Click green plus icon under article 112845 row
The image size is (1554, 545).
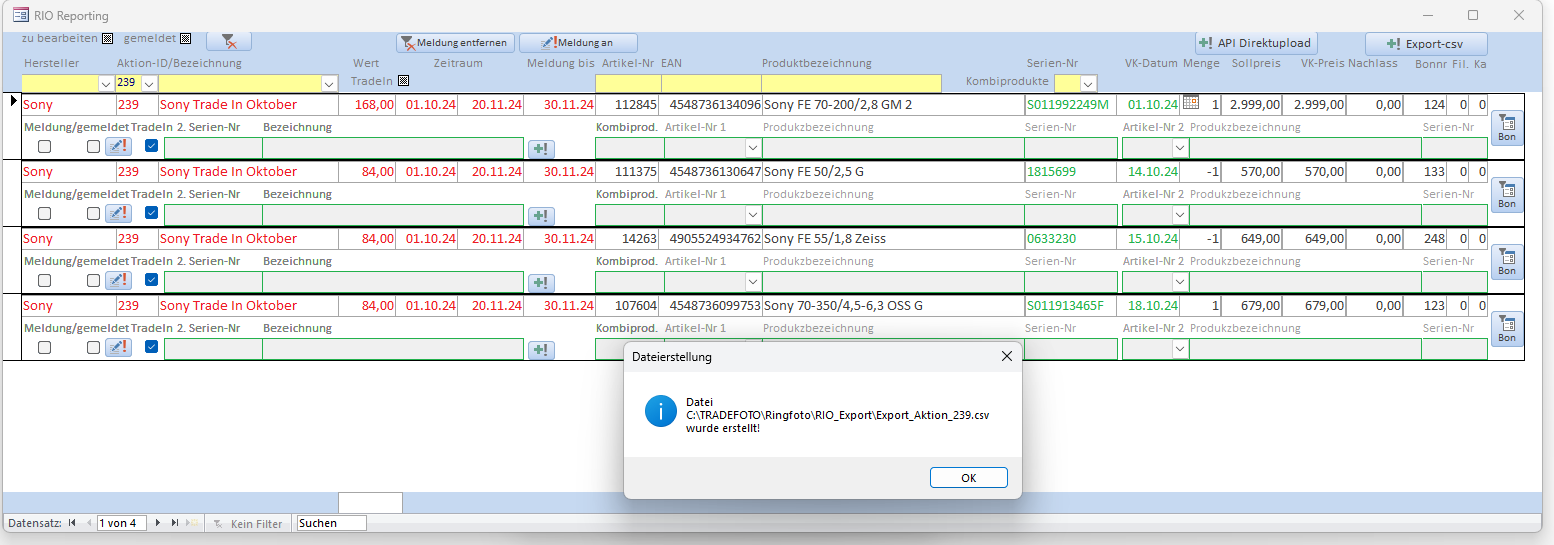[x=541, y=149]
